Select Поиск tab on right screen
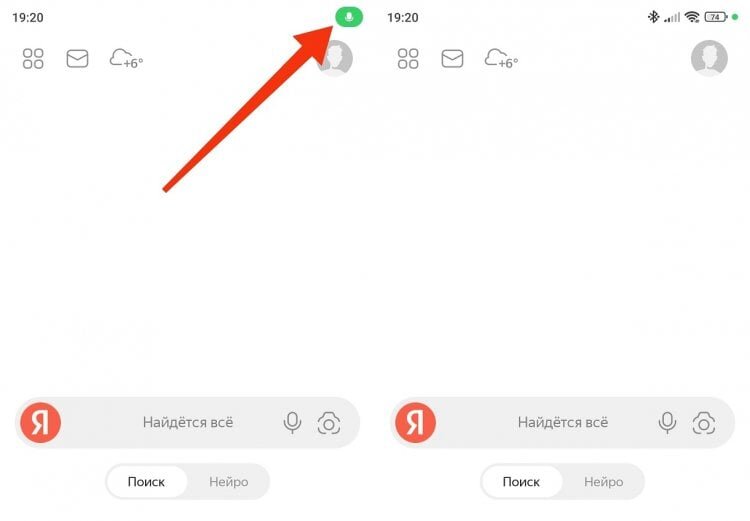Image resolution: width=750 pixels, height=521 pixels. (521, 481)
